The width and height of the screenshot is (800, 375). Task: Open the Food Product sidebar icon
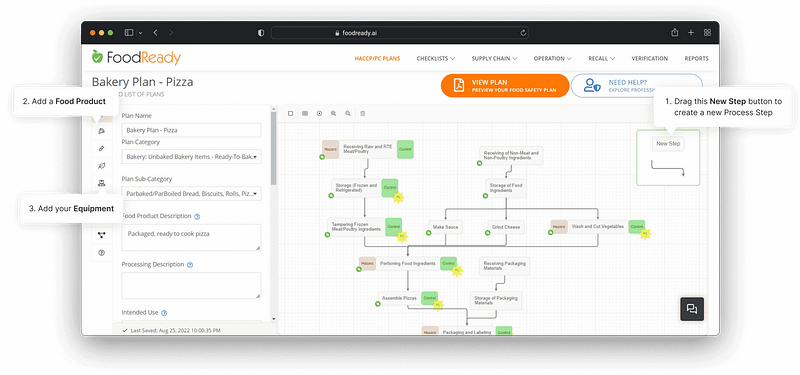(x=101, y=131)
